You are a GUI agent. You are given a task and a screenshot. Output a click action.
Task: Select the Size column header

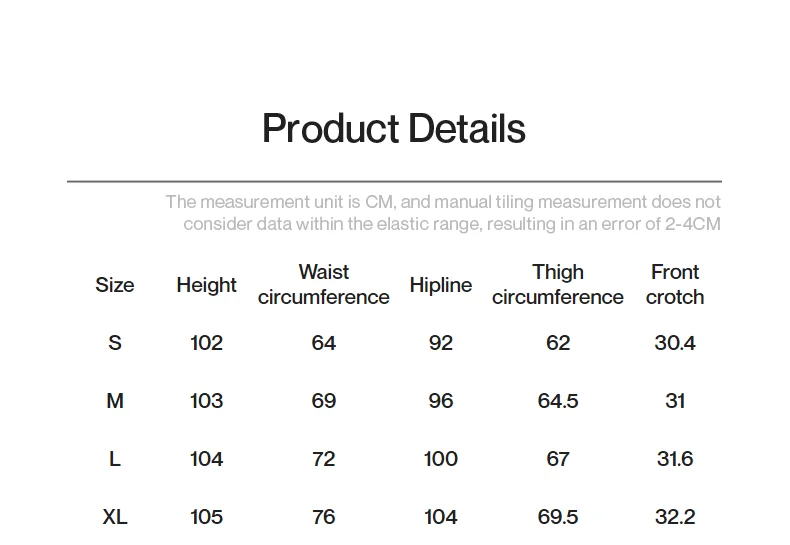(115, 285)
